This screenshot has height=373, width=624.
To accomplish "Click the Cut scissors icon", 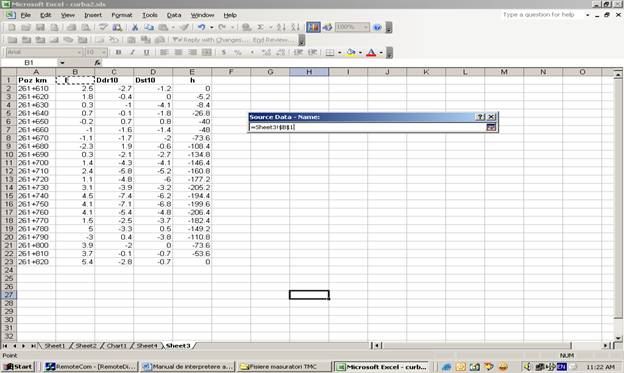I will click(x=135, y=27).
